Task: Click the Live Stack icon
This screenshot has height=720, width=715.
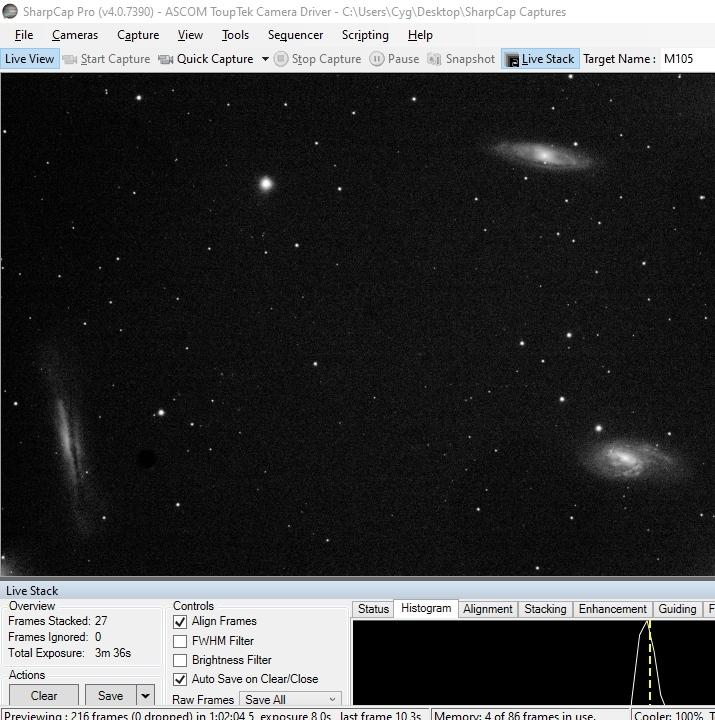Action: [512, 60]
